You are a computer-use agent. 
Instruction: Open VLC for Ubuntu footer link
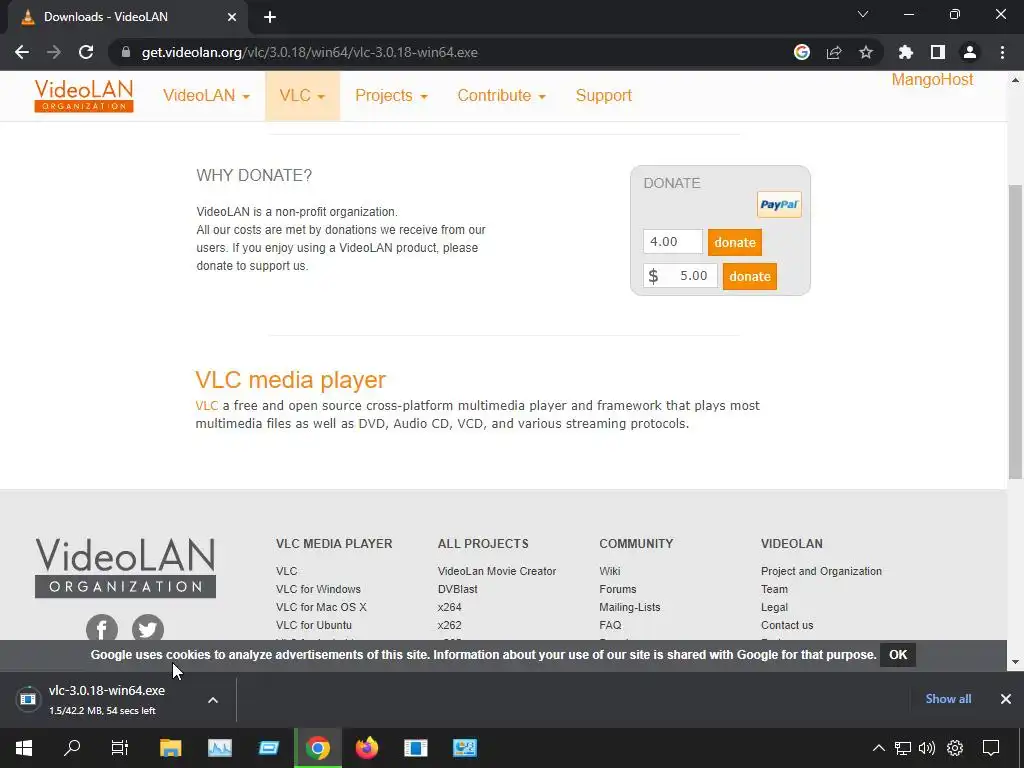click(313, 625)
